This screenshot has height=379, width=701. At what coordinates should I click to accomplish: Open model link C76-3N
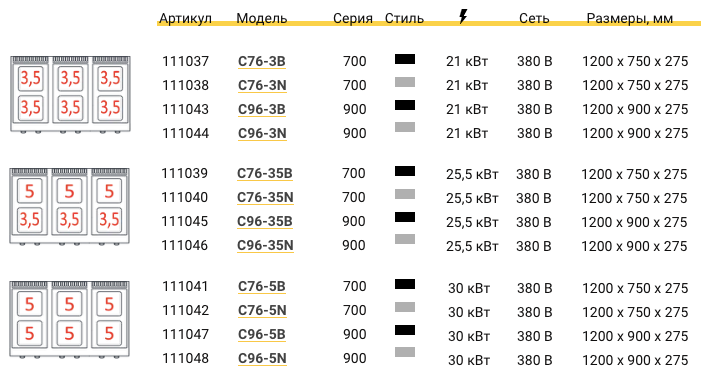(262, 85)
